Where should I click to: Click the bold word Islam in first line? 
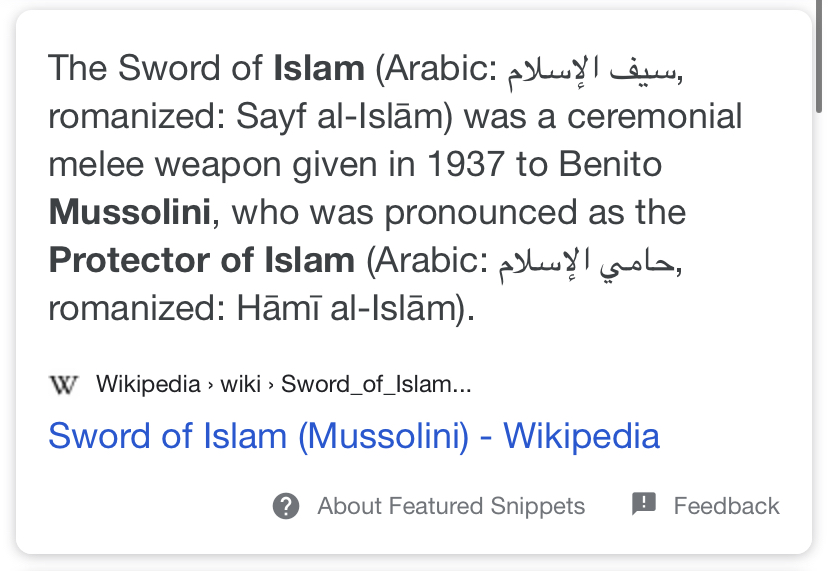pos(319,69)
